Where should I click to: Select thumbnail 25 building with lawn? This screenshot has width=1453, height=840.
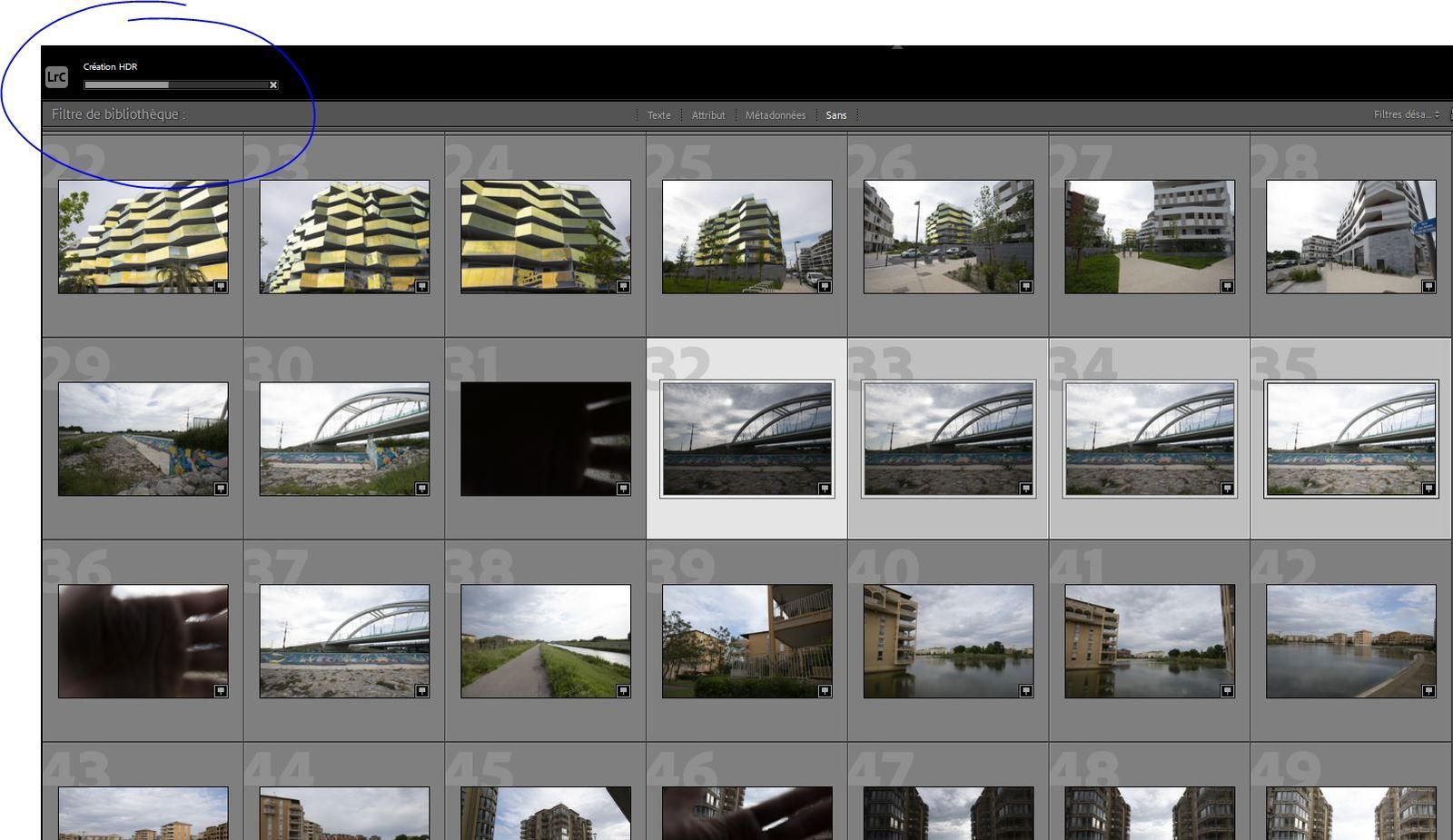pos(747,237)
